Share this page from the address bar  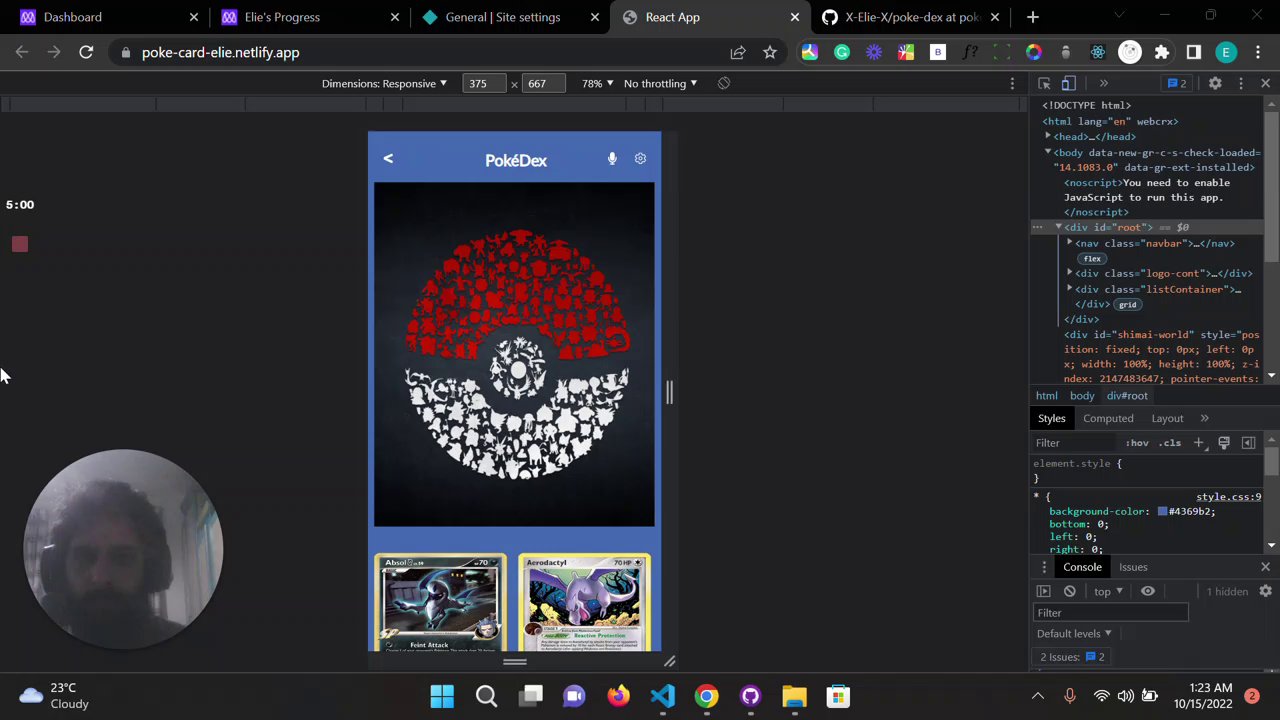[x=738, y=52]
